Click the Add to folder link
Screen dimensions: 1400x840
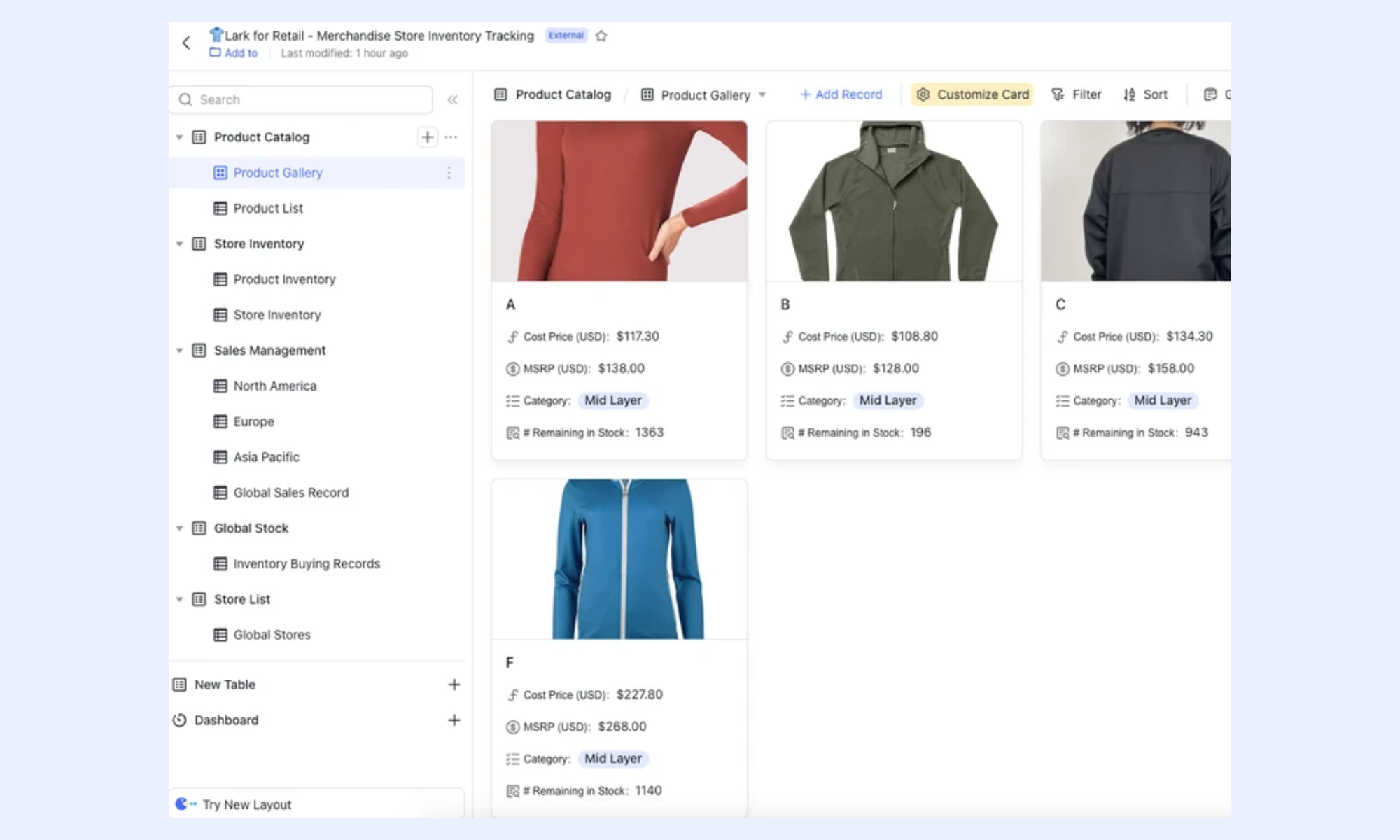[x=234, y=53]
